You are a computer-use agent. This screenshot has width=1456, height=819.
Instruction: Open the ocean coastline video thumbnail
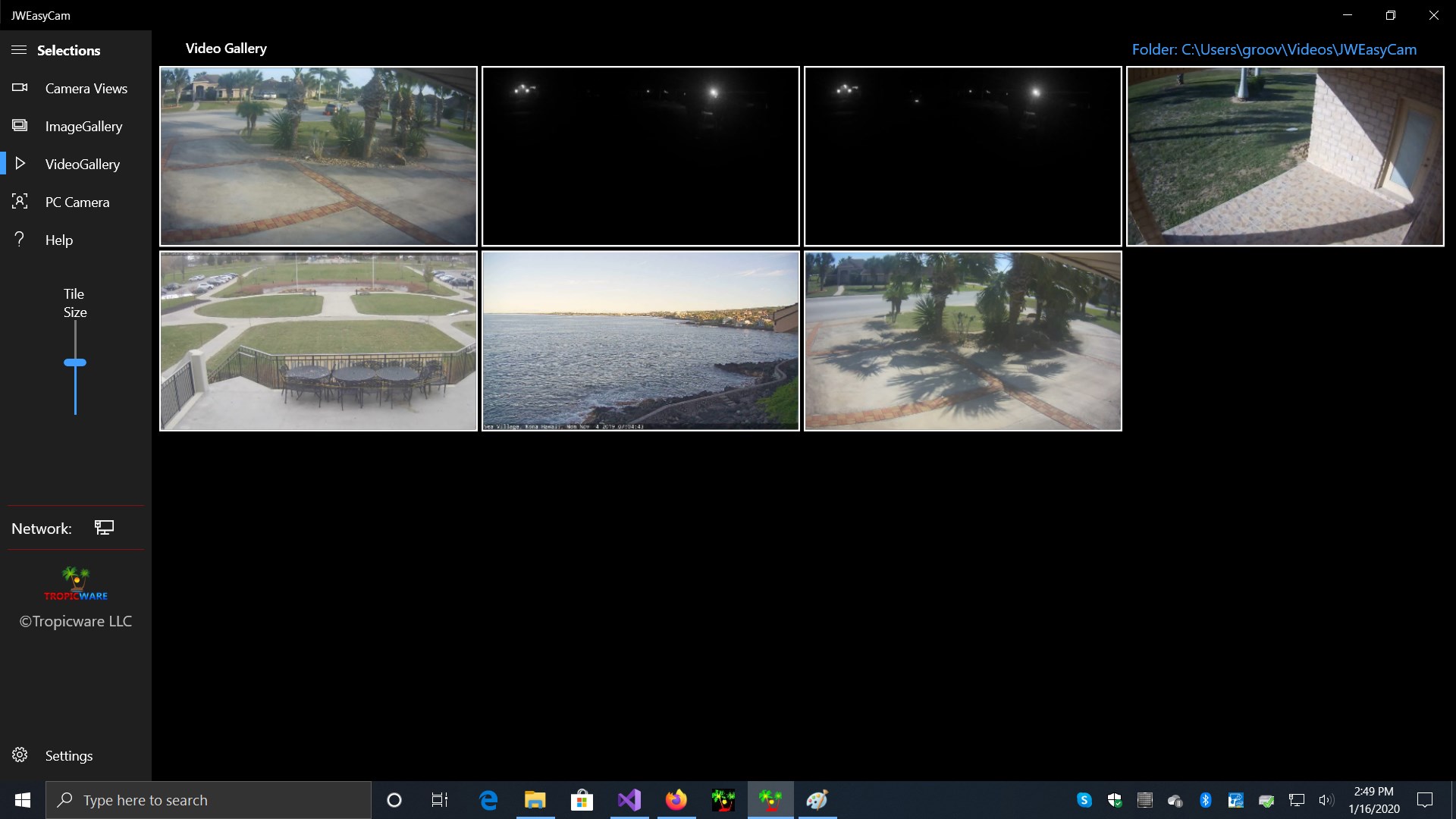tap(641, 341)
